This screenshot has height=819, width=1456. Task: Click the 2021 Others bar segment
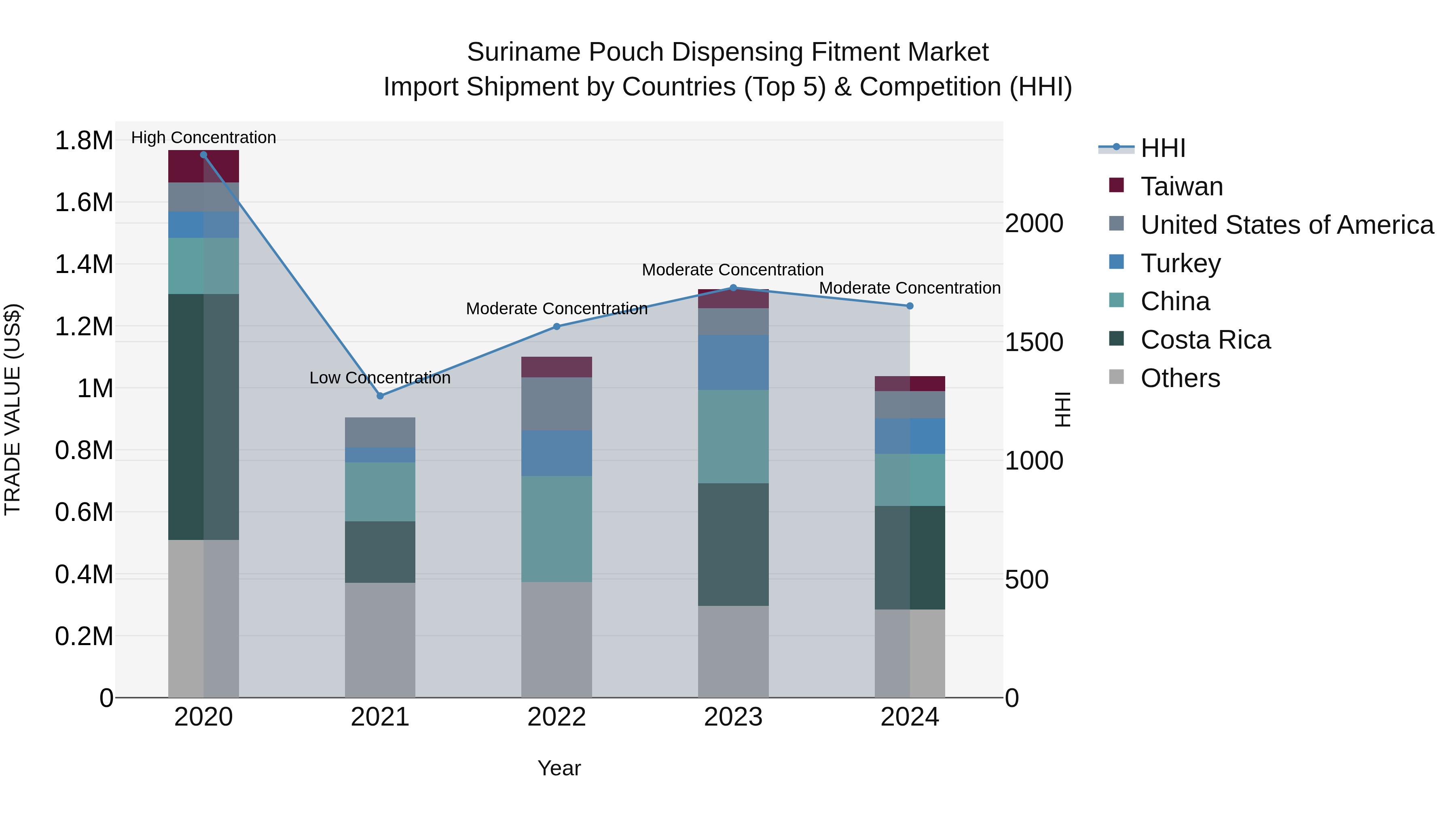380,640
